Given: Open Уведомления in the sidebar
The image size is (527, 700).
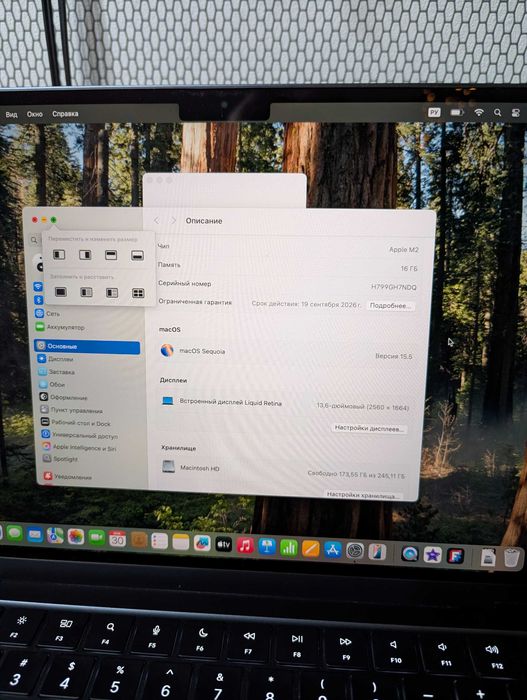Looking at the screenshot, I should click(x=92, y=476).
